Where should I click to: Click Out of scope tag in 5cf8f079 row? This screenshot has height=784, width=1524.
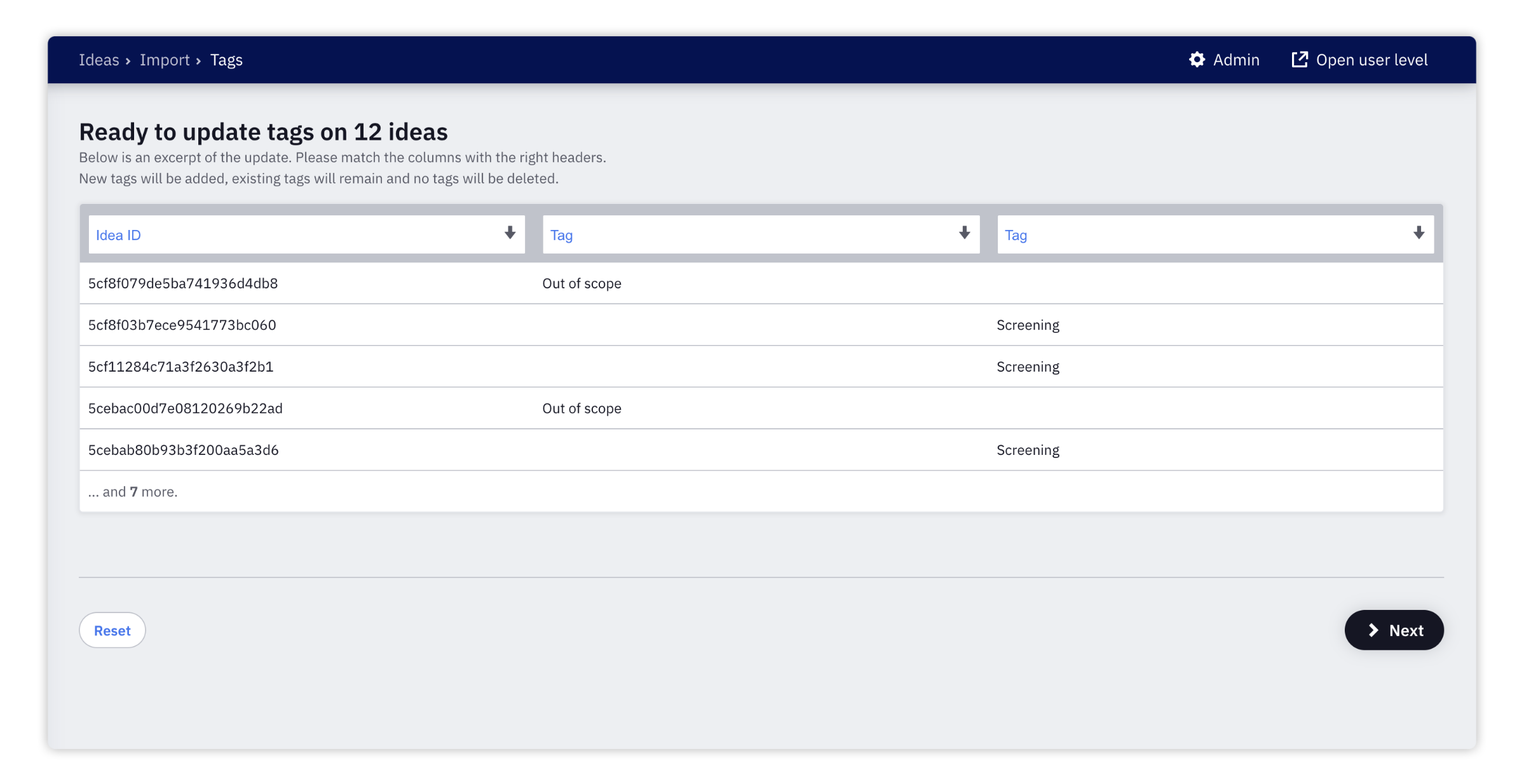582,283
